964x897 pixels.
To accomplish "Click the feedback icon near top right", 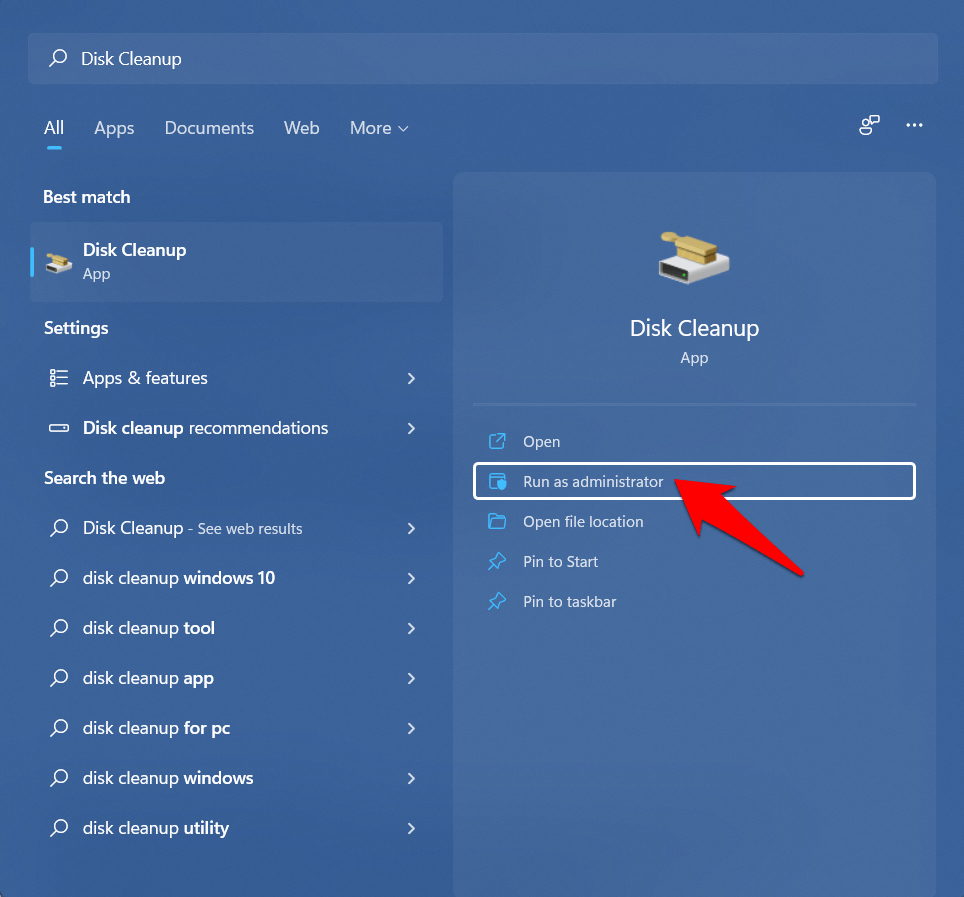I will [869, 126].
